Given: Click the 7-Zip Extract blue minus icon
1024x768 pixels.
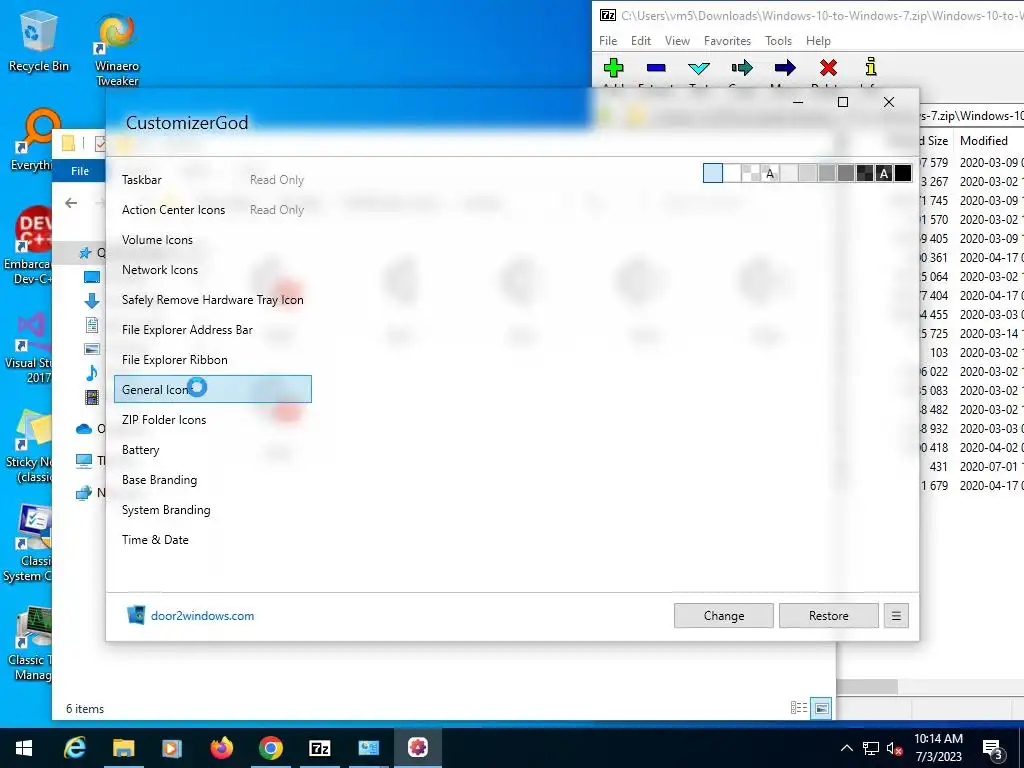Looking at the screenshot, I should [x=656, y=67].
